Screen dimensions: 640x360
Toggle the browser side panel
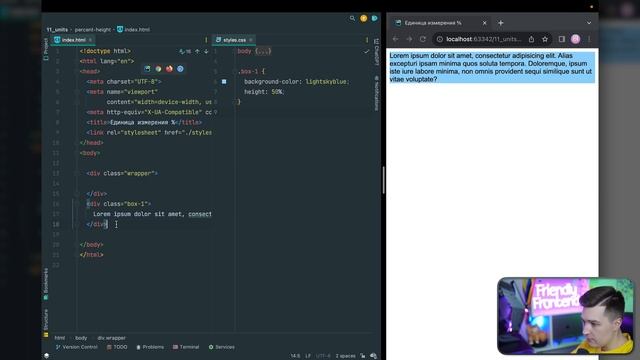pyautogui.click(x=562, y=39)
